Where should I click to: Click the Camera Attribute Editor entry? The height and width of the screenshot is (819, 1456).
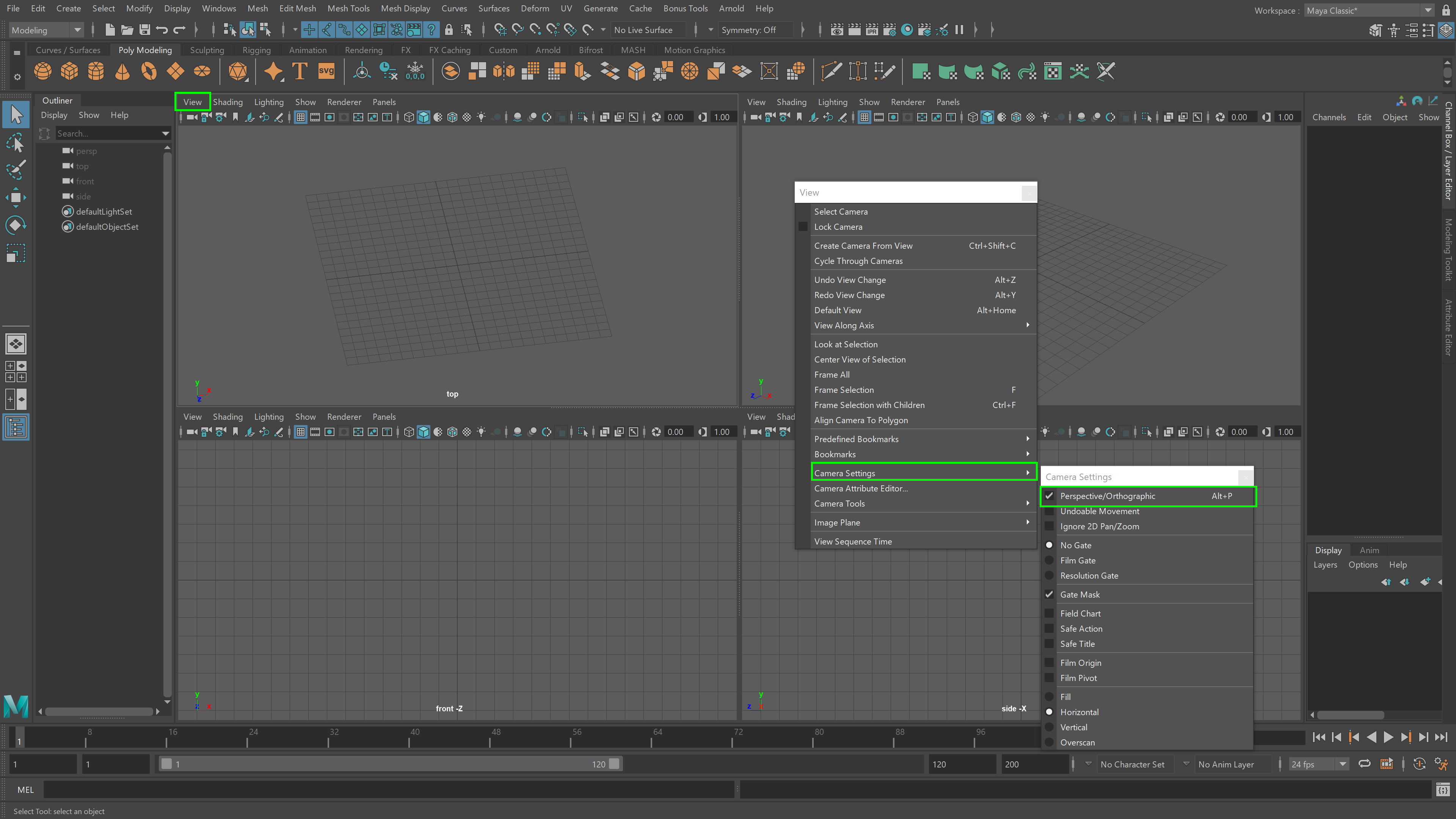[x=860, y=488]
